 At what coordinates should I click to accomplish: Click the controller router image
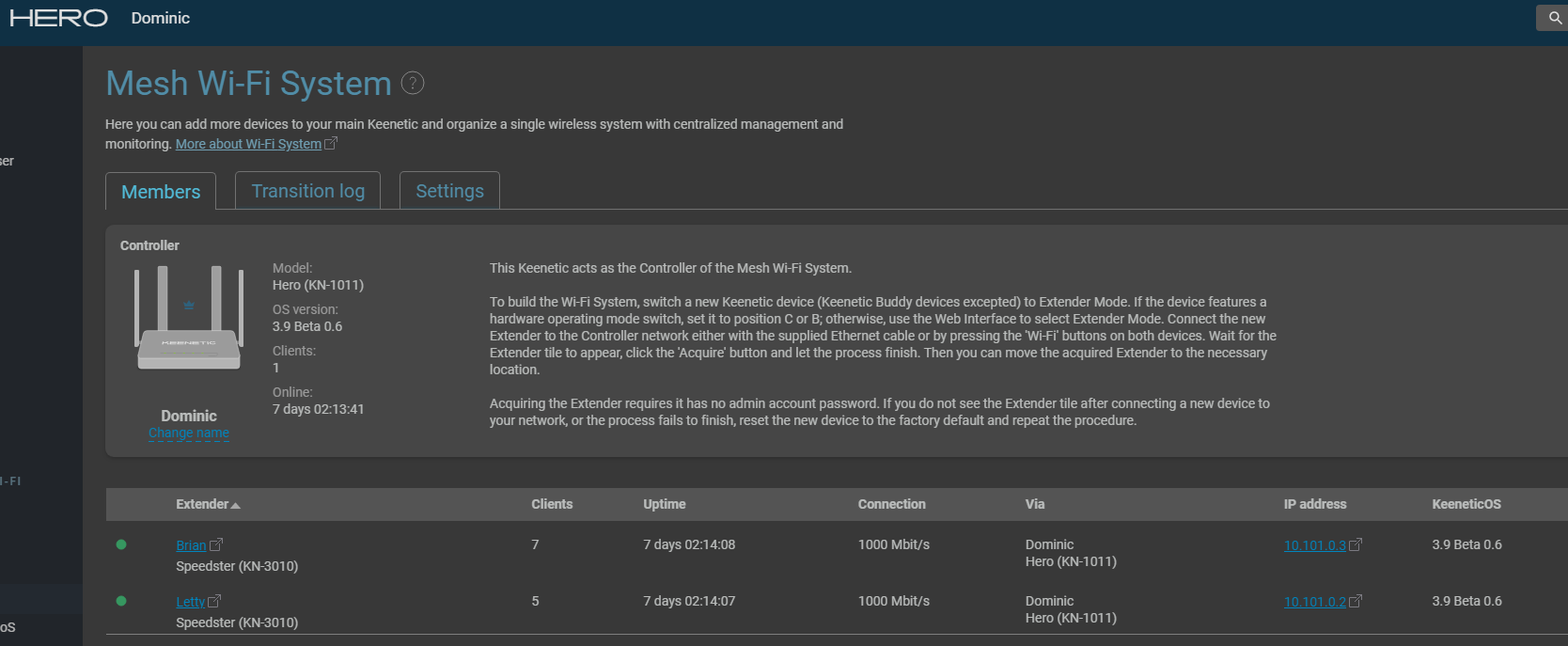click(x=189, y=318)
